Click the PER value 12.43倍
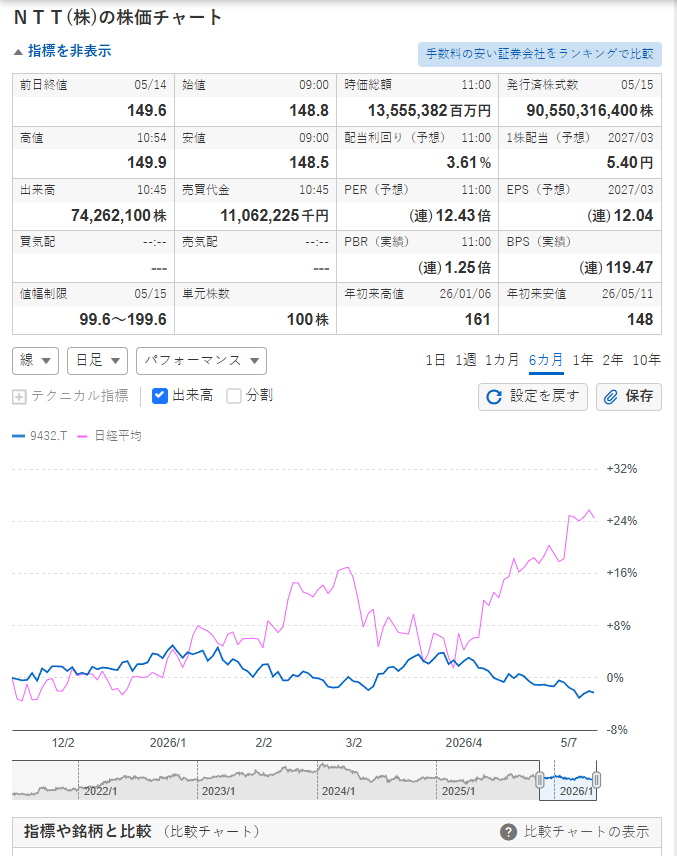The image size is (677, 856). click(450, 216)
